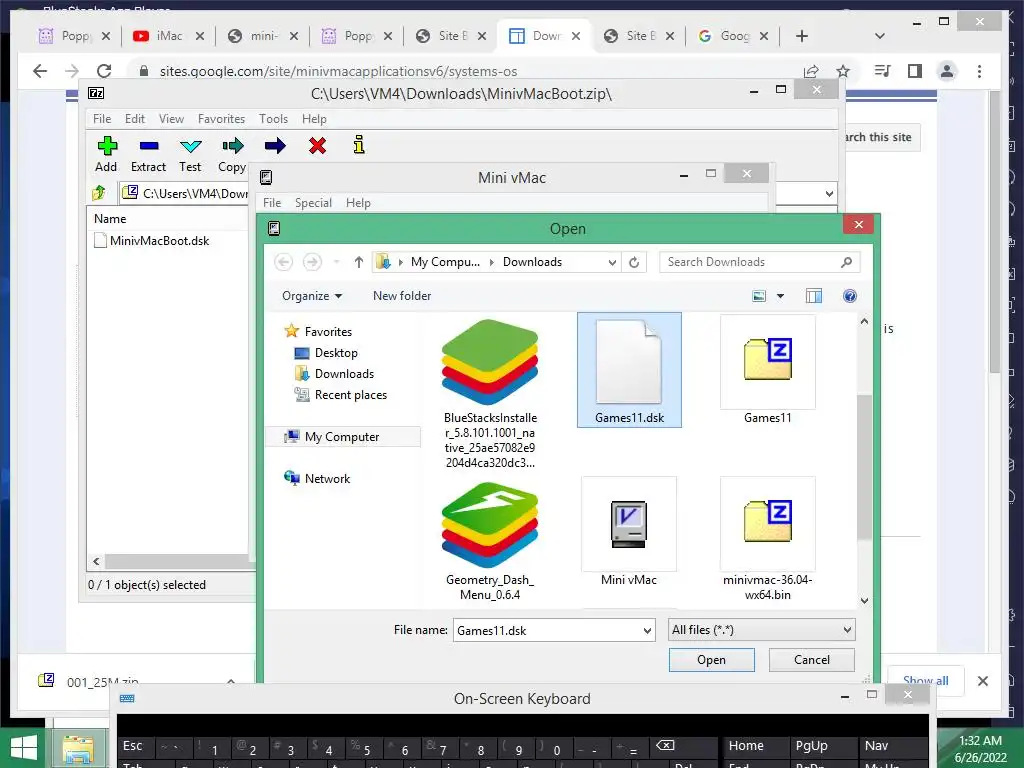Click the Chrome profile avatar
The height and width of the screenshot is (768, 1024).
[946, 71]
